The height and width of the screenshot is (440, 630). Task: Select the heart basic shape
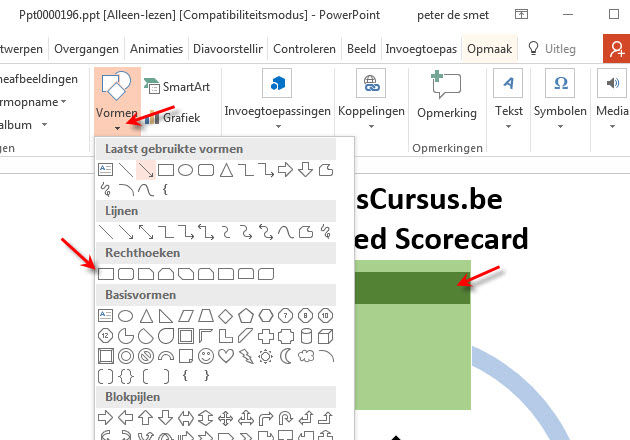(226, 356)
